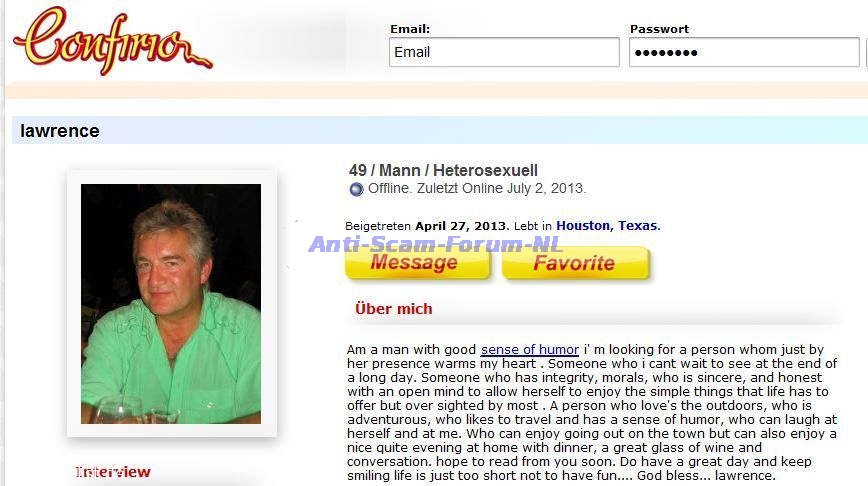Click the Anti-Scam-Forum-NL watermark text

click(436, 244)
